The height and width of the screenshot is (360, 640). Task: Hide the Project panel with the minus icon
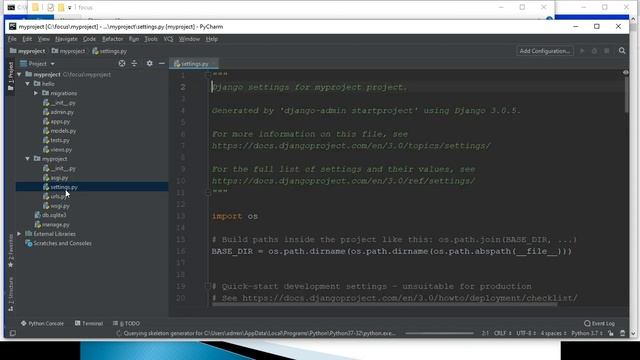click(x=162, y=63)
